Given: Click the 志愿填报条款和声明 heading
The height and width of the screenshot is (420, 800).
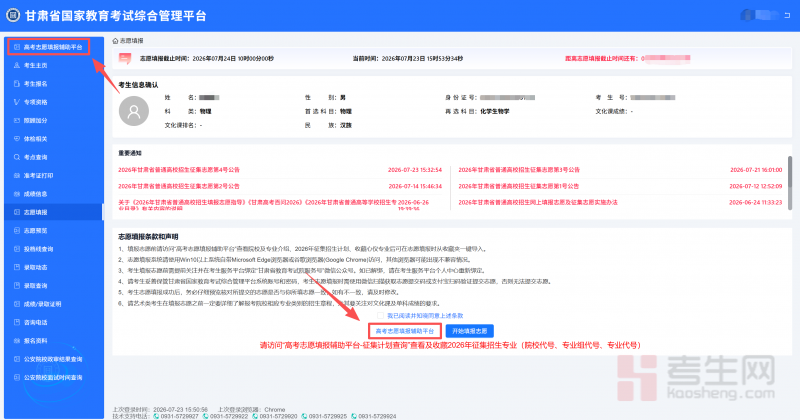Looking at the screenshot, I should (x=148, y=237).
